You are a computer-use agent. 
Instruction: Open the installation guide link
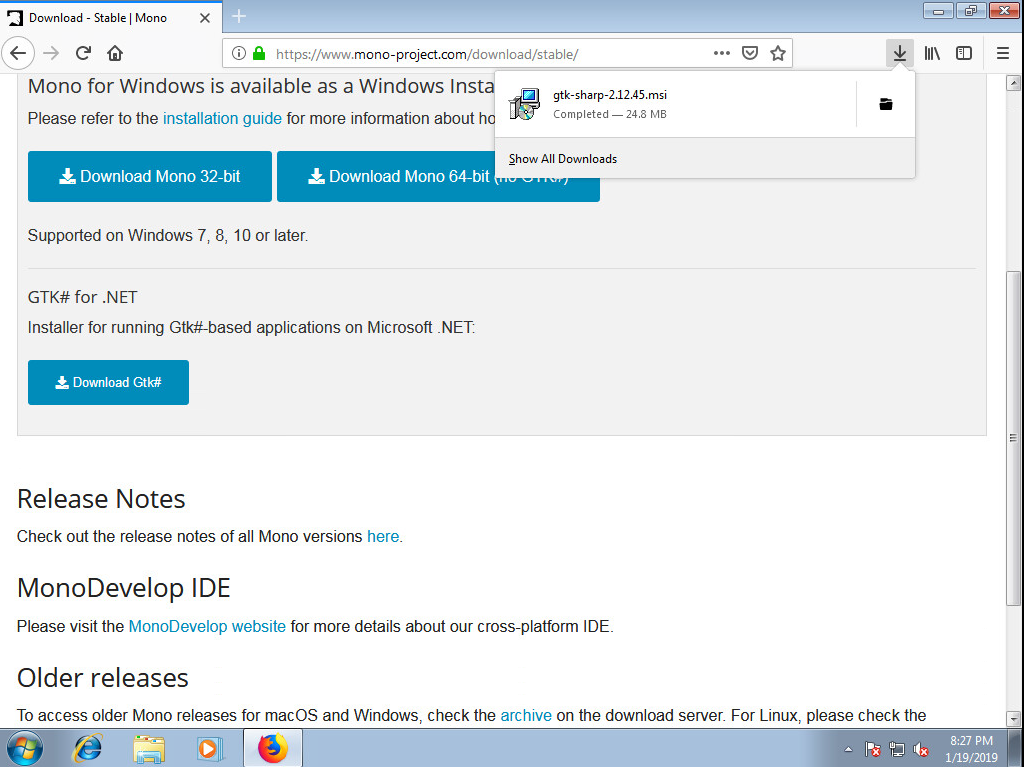[x=222, y=118]
